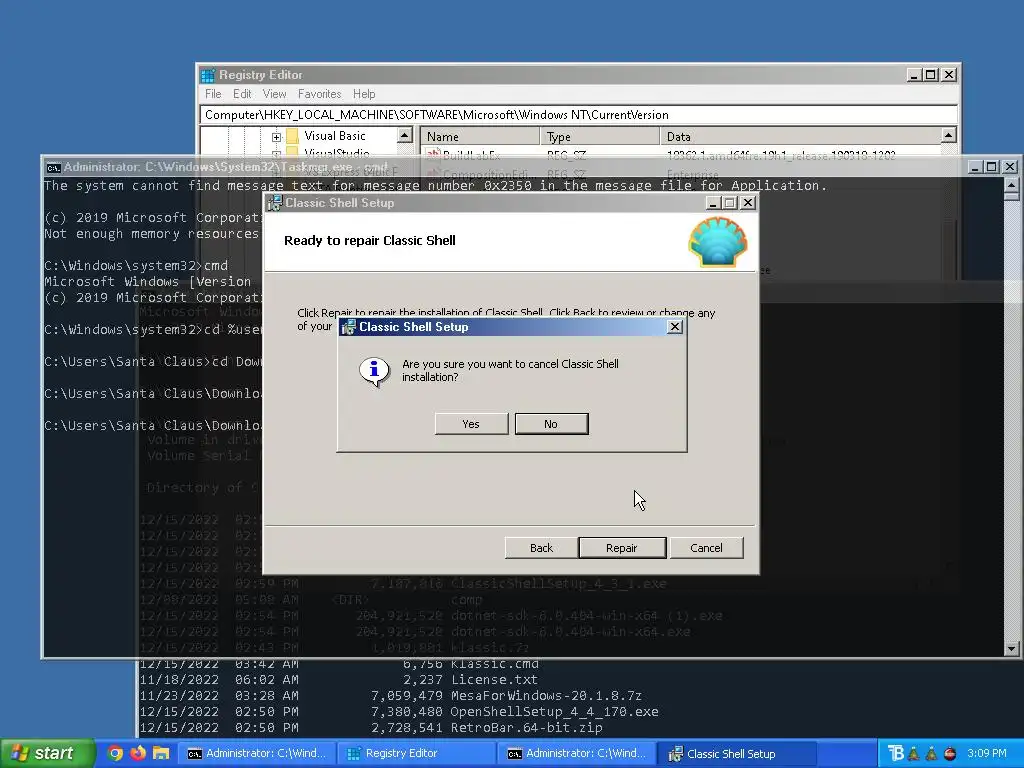This screenshot has height=768, width=1024.
Task: Click scroll-up arrow of registry values list
Action: click(949, 136)
